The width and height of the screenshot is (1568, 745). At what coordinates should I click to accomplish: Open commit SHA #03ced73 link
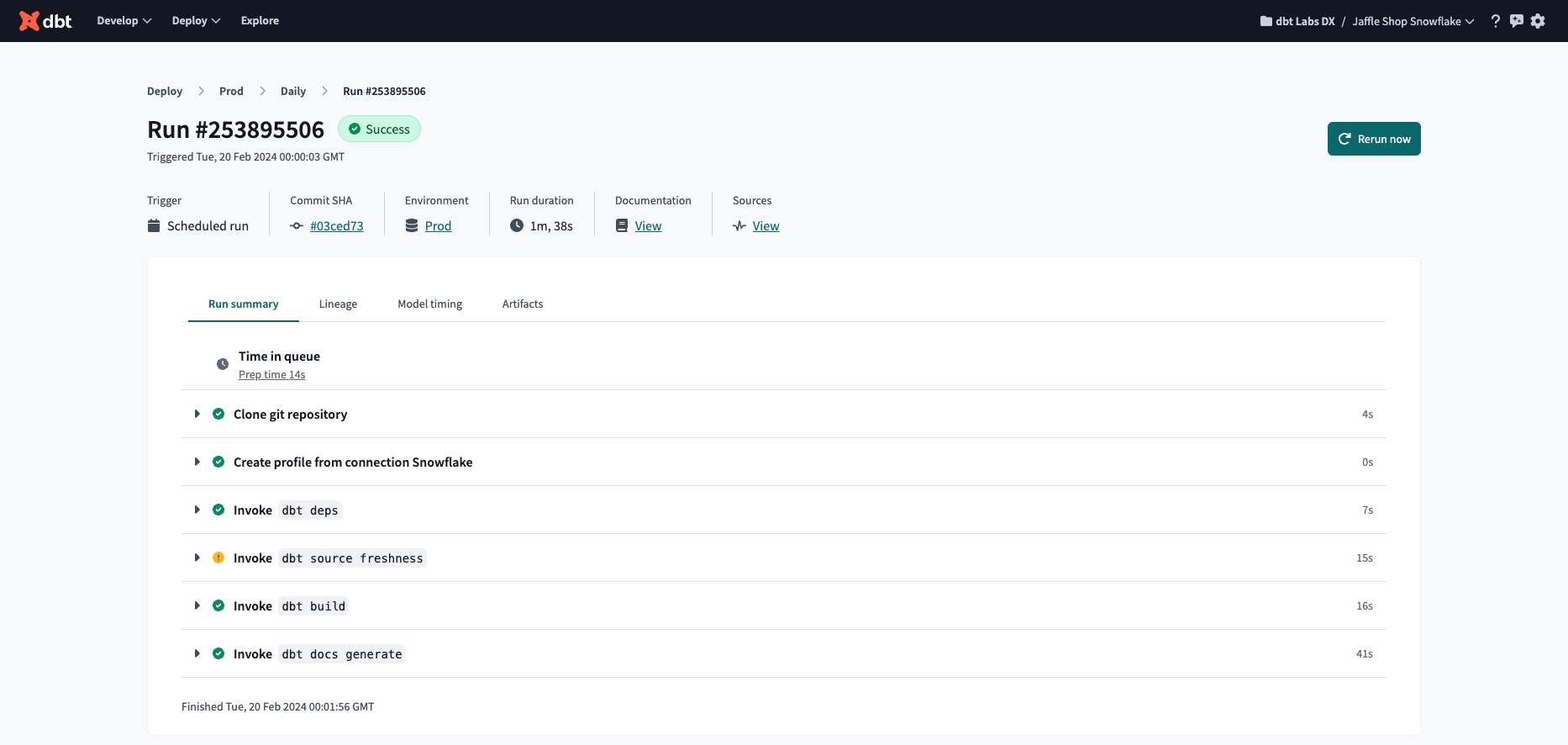[336, 225]
